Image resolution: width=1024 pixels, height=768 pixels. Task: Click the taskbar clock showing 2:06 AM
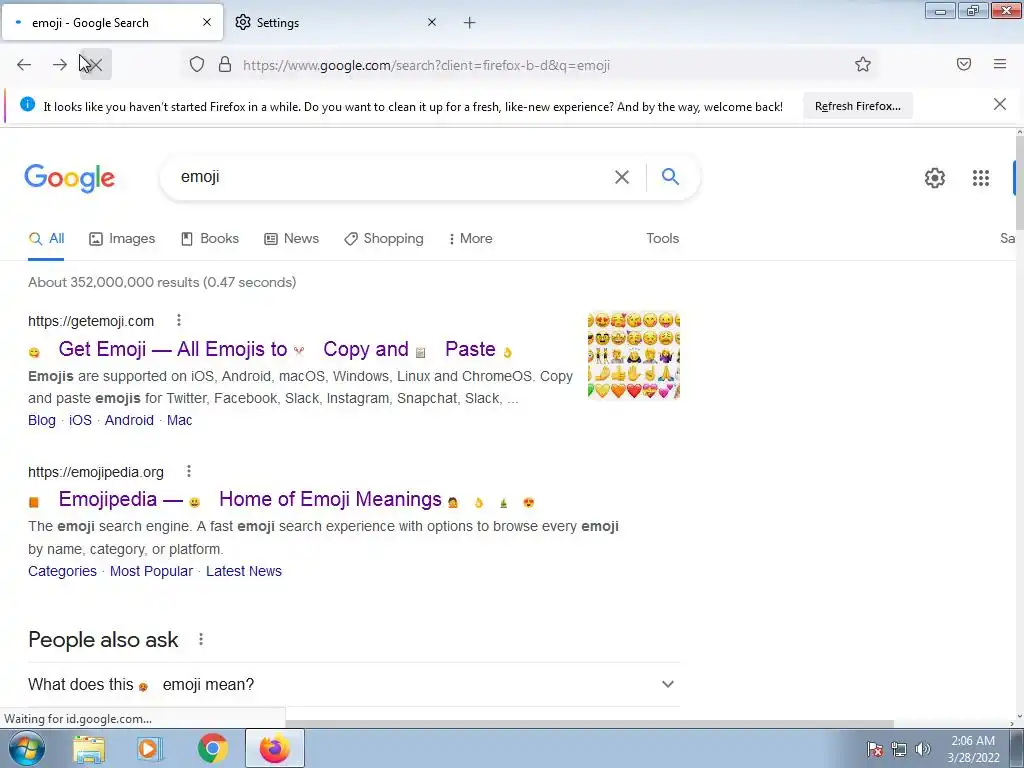[973, 749]
